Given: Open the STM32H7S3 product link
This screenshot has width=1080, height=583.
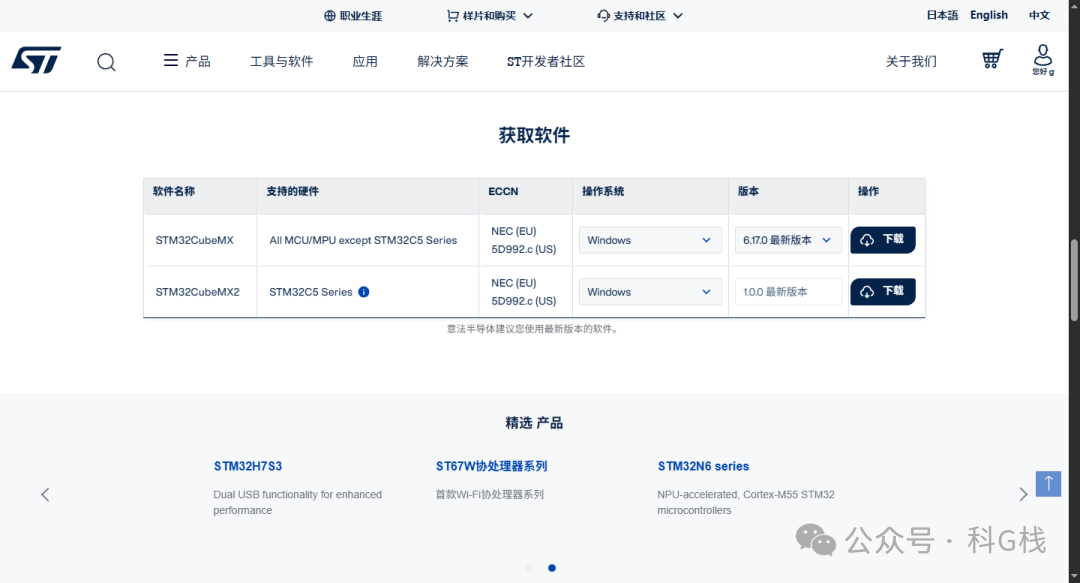Looking at the screenshot, I should pyautogui.click(x=246, y=466).
